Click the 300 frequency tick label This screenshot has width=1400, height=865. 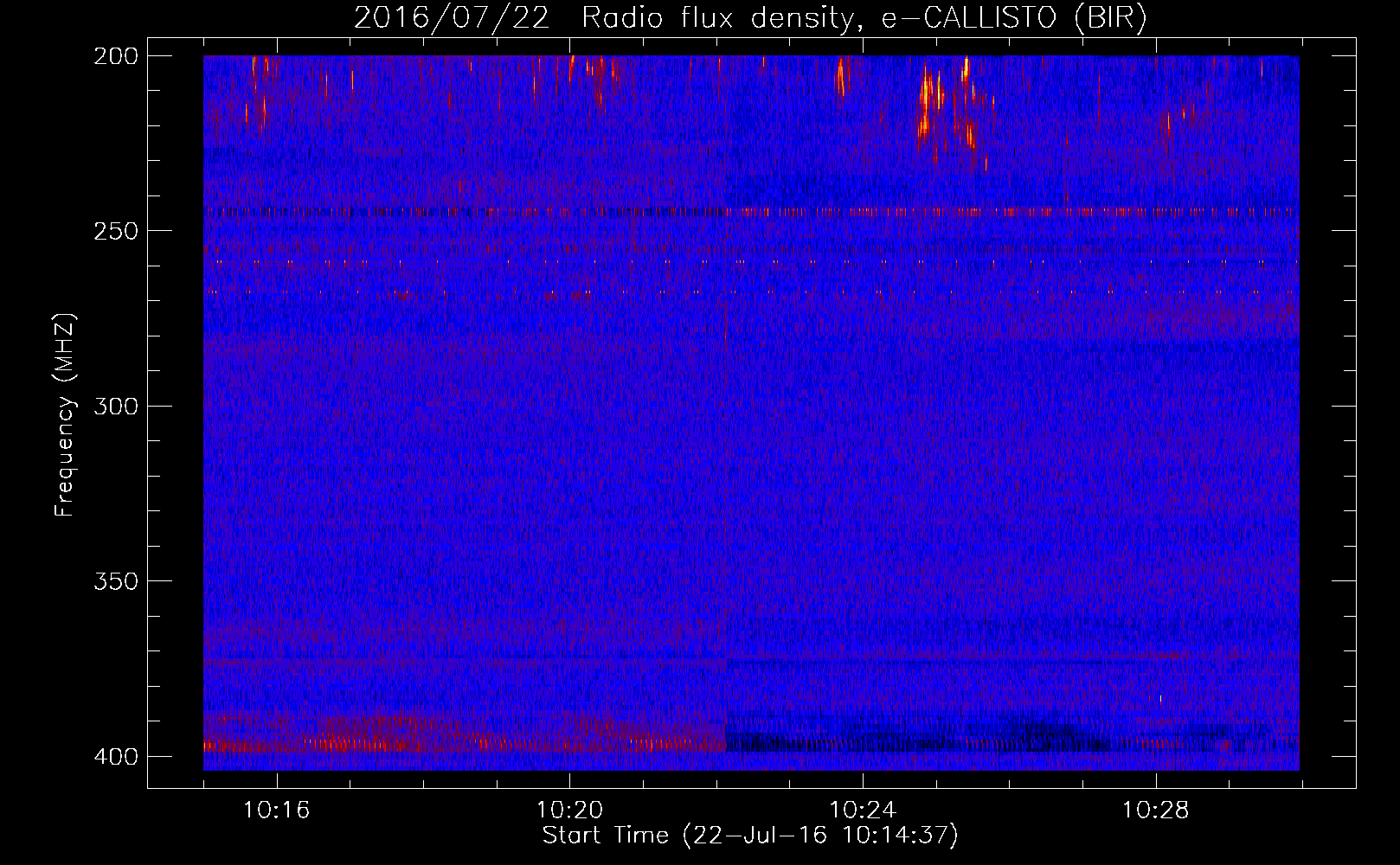pos(116,407)
